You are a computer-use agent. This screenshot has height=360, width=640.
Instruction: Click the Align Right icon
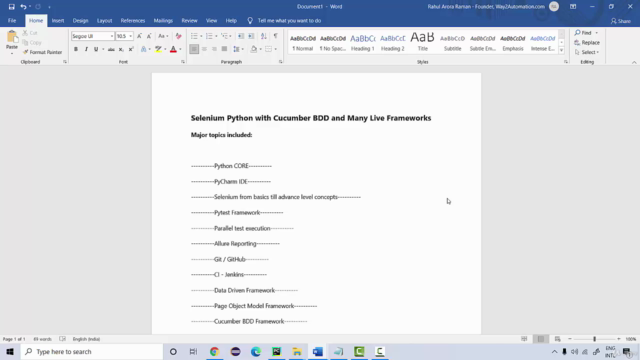pyautogui.click(x=214, y=49)
